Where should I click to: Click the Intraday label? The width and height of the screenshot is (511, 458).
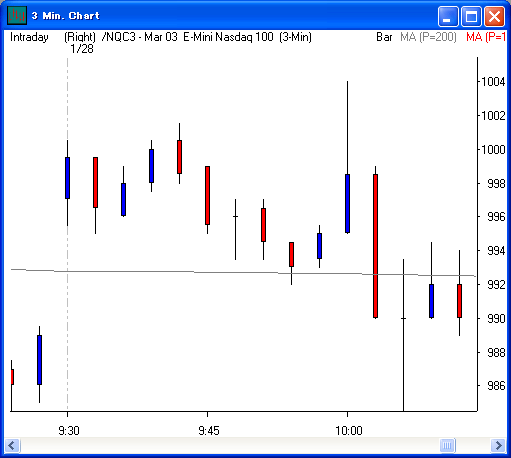29,37
